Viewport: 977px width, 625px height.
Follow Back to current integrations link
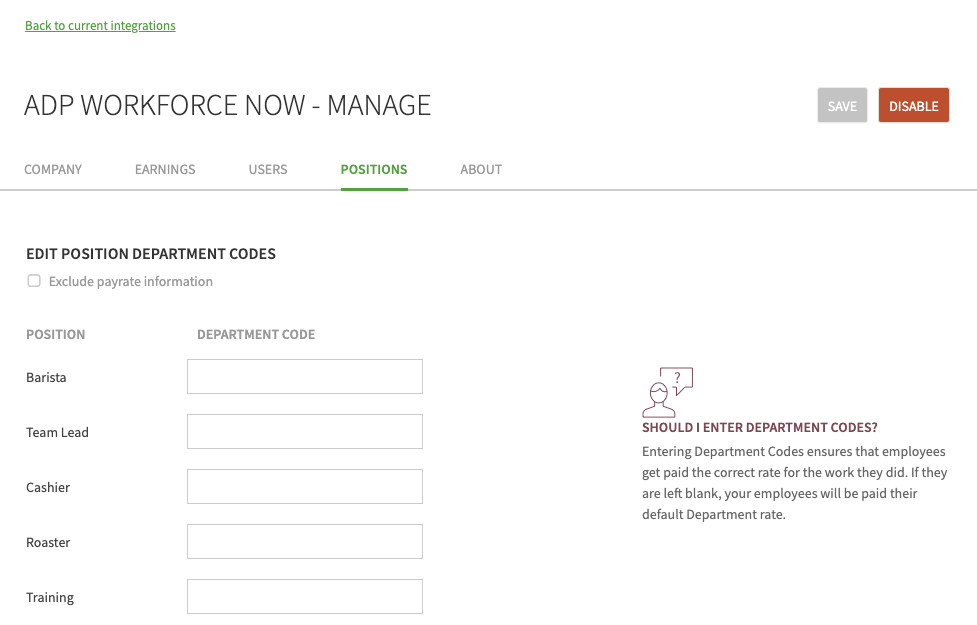[100, 26]
